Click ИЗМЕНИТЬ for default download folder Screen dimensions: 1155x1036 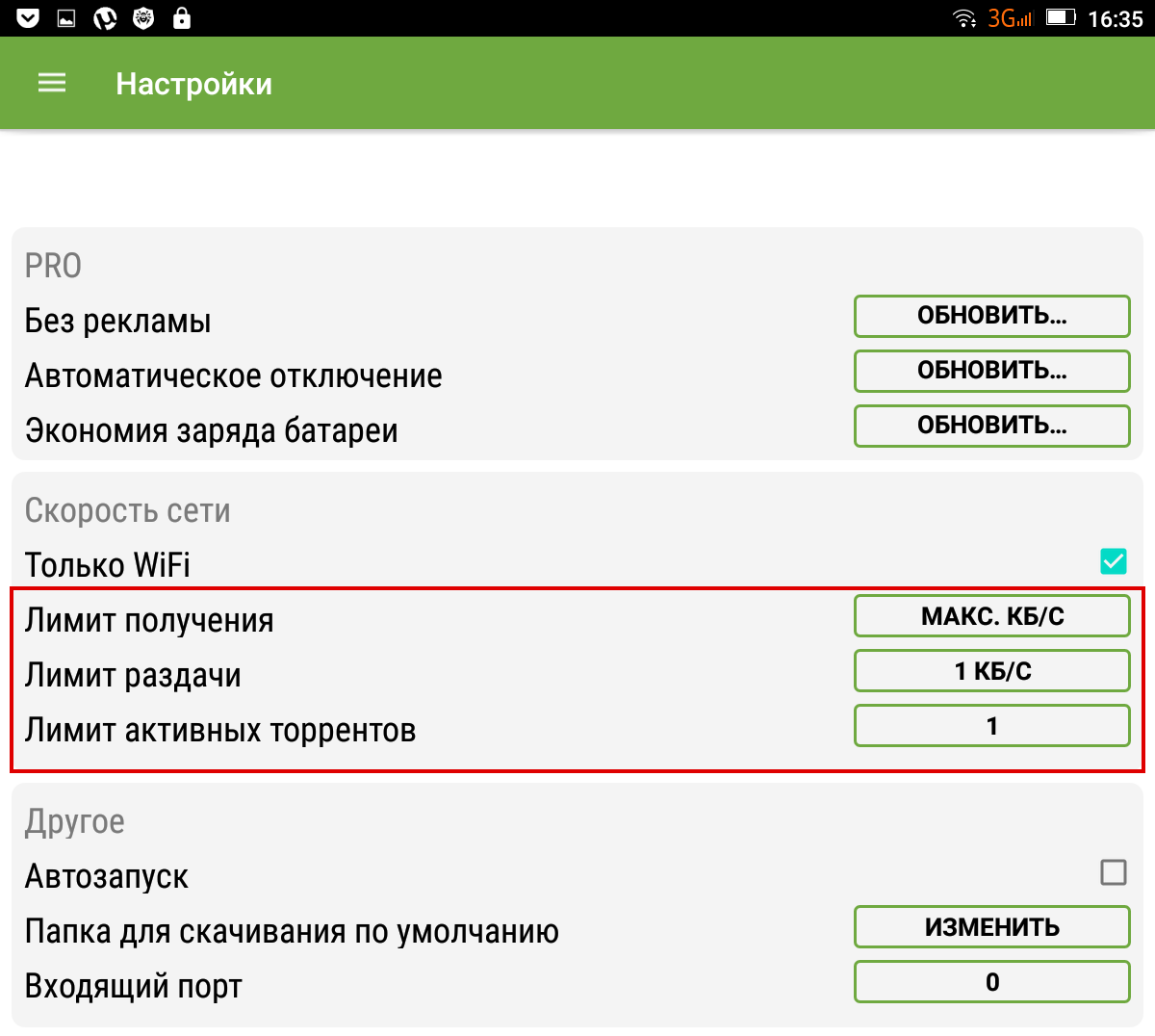(x=991, y=927)
